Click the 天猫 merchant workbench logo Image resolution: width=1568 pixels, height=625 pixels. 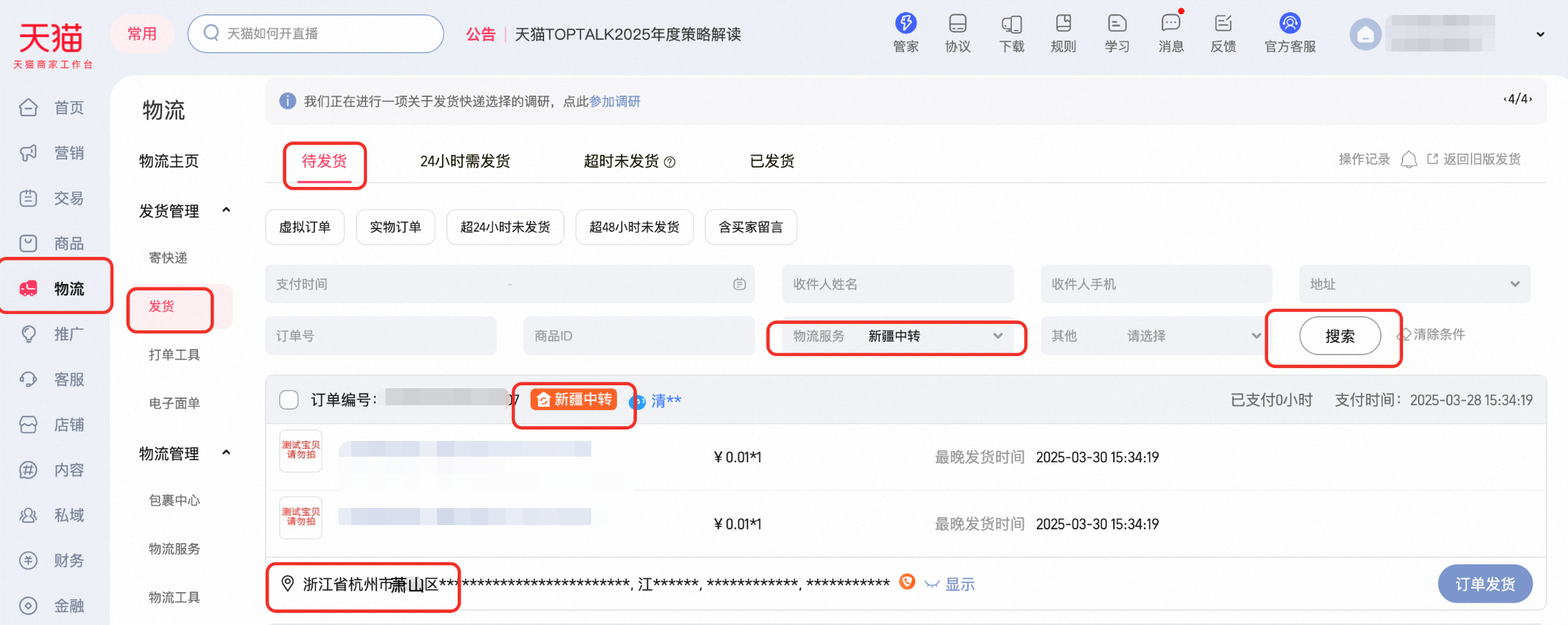coord(52,45)
